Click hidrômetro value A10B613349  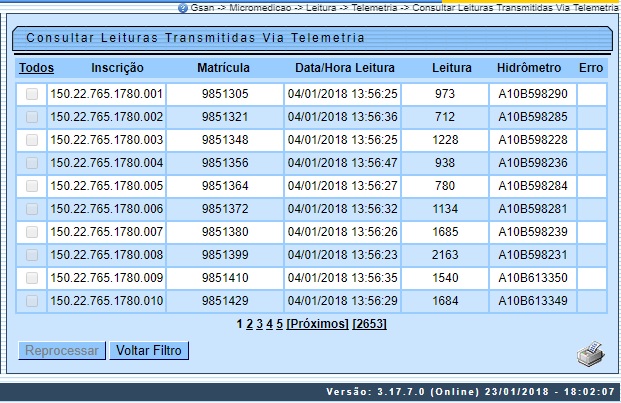click(533, 301)
